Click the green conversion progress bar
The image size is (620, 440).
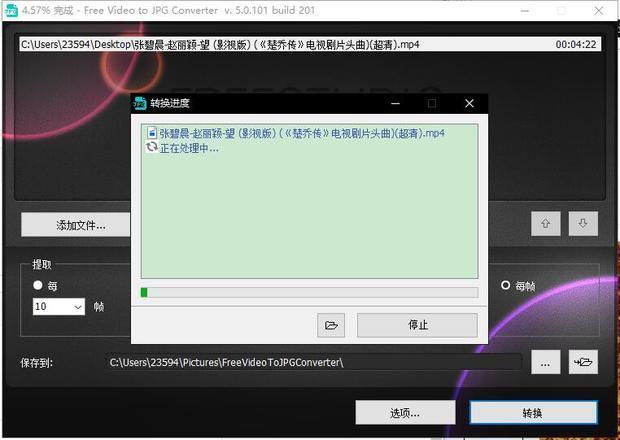[x=309, y=293]
